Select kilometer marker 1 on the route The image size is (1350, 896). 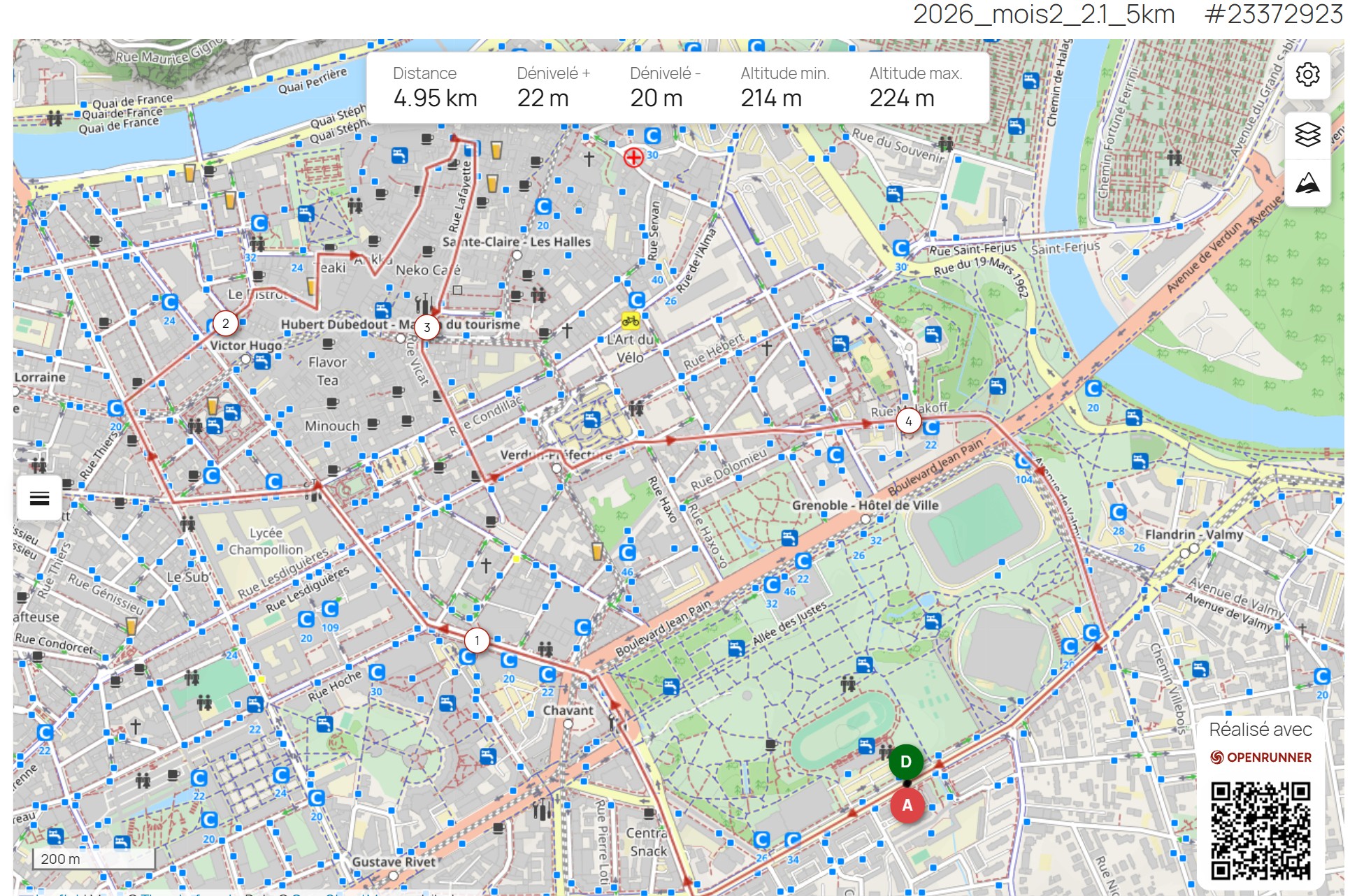point(477,640)
